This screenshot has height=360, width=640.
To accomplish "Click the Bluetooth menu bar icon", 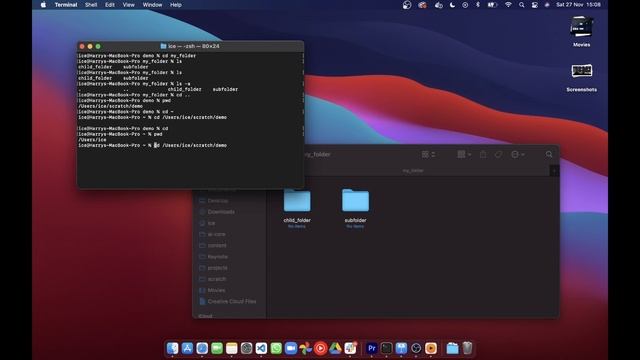I will (x=478, y=5).
